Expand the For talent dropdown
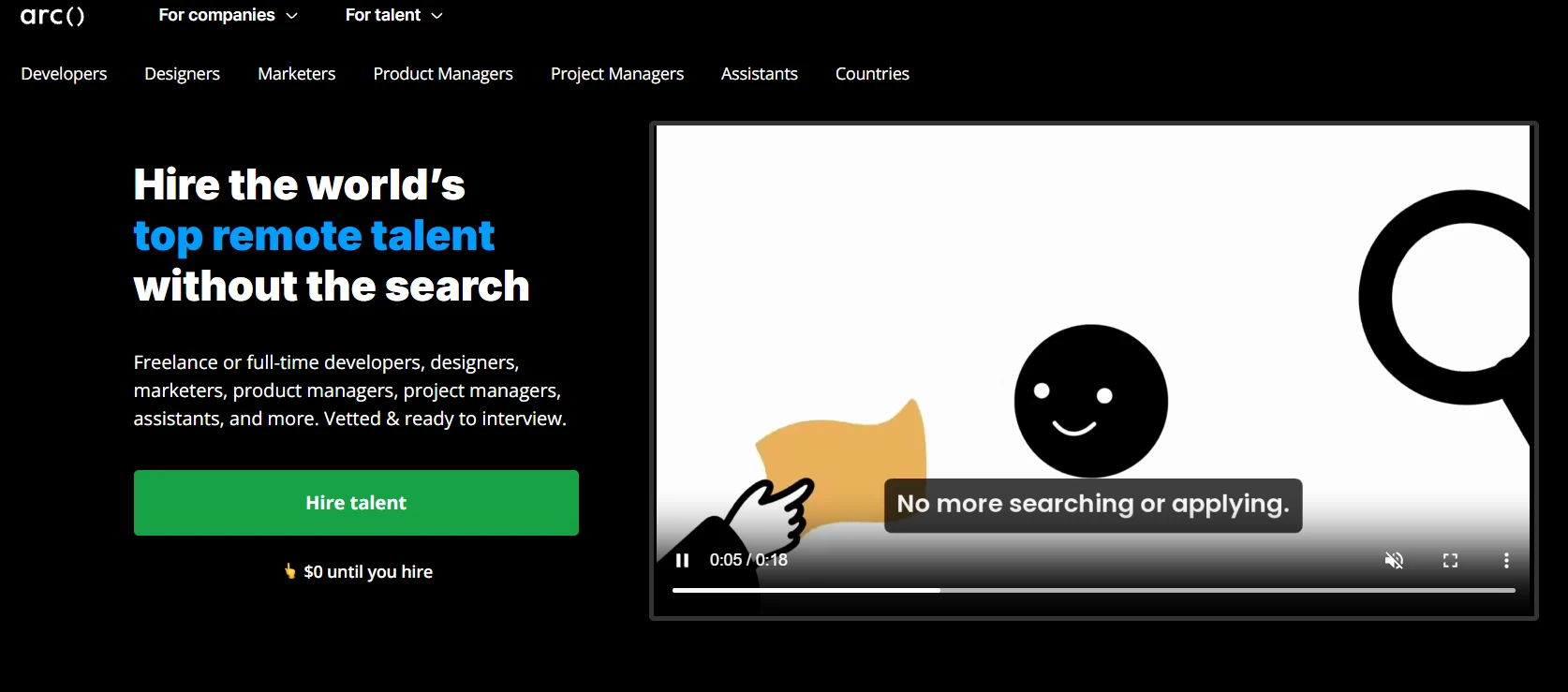Viewport: 1568px width, 692px height. click(393, 15)
